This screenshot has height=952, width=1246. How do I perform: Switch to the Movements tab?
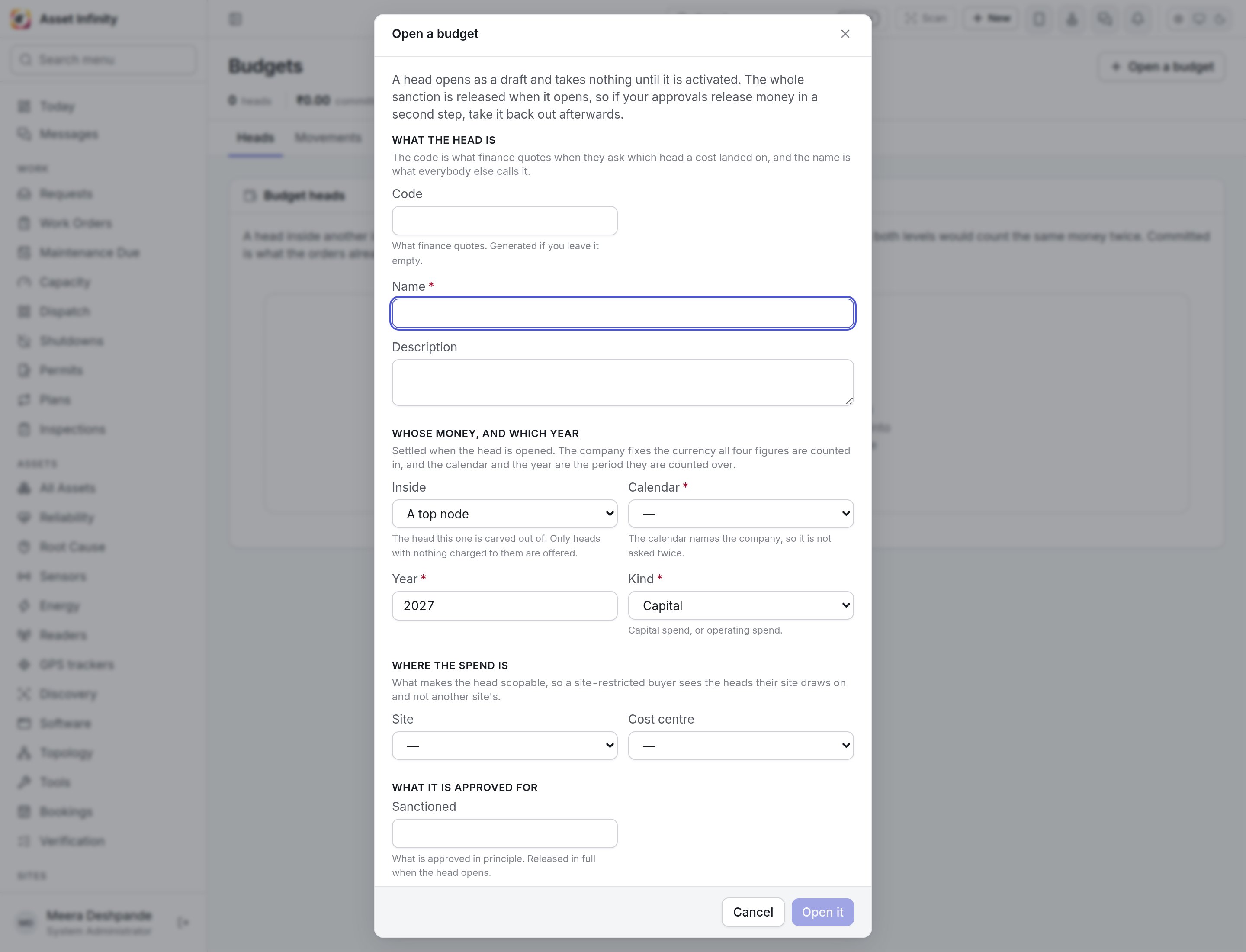click(x=328, y=138)
